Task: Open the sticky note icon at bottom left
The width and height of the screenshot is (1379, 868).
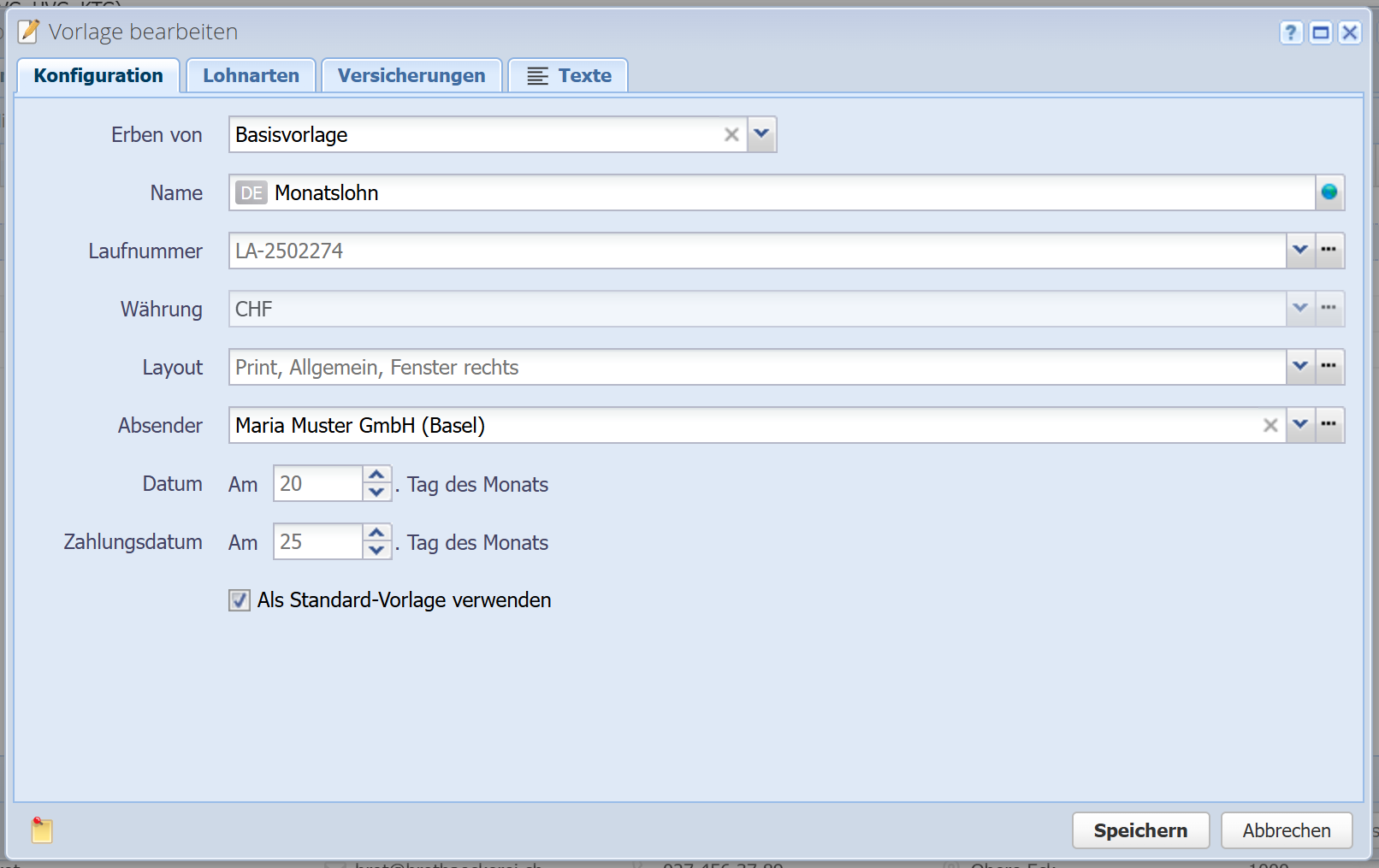Action: (41, 830)
